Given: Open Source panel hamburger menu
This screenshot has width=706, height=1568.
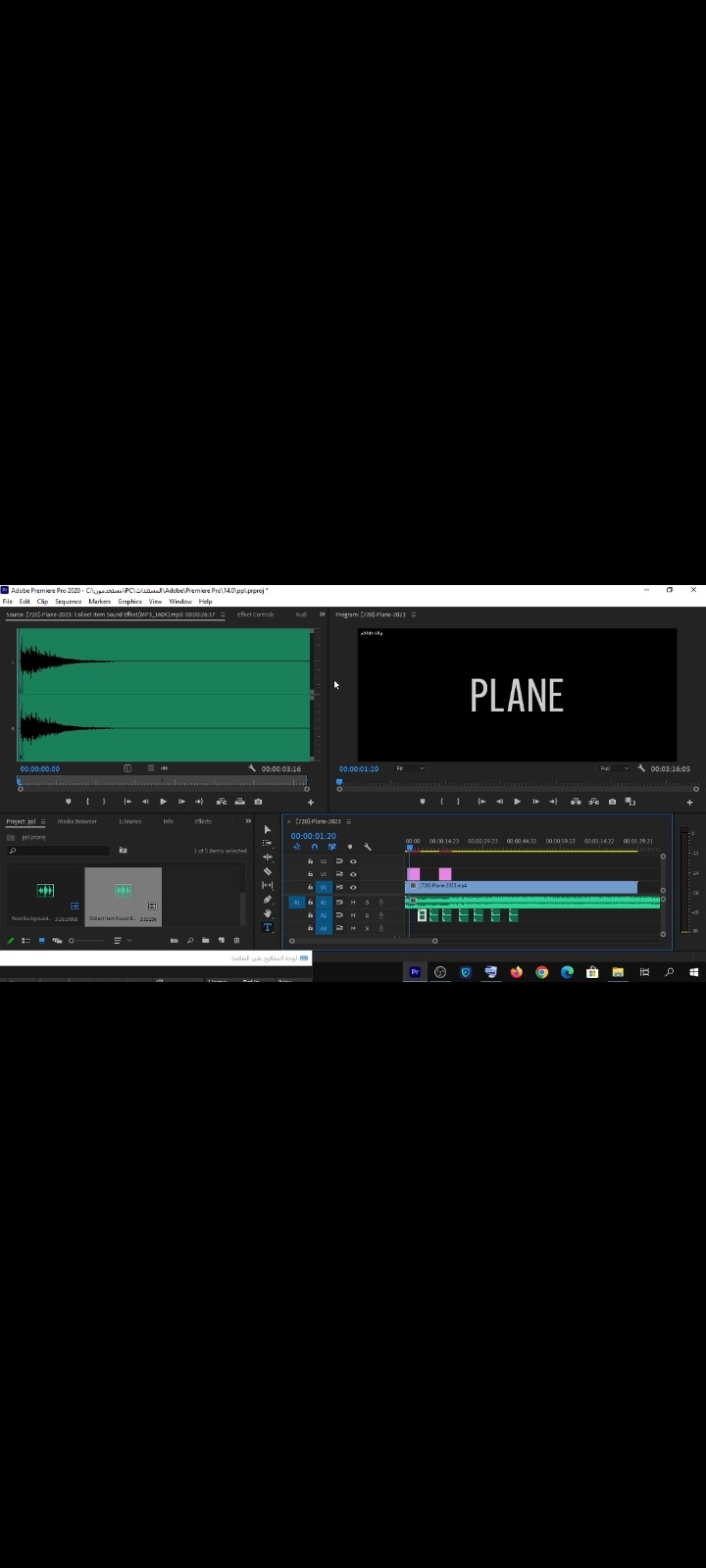Looking at the screenshot, I should (x=223, y=614).
